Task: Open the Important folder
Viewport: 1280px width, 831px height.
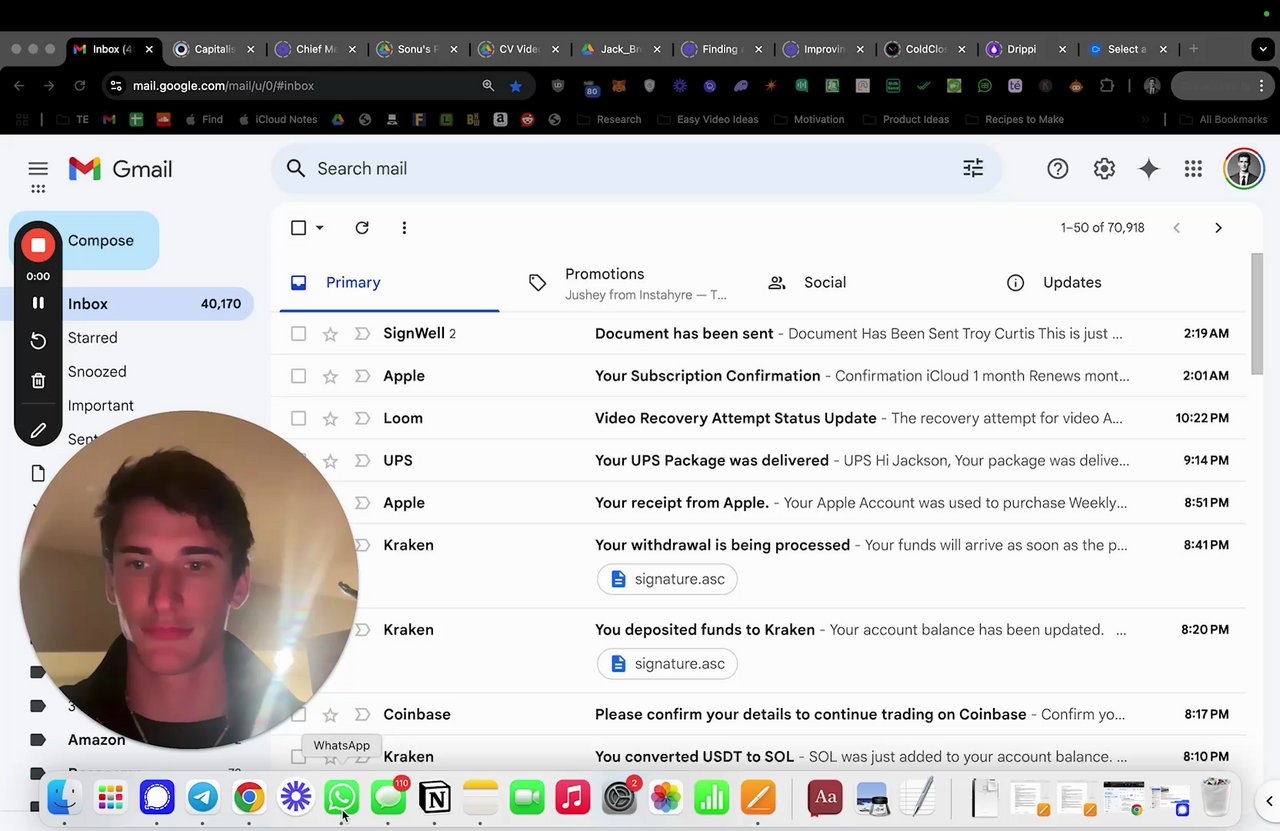Action: [100, 406]
